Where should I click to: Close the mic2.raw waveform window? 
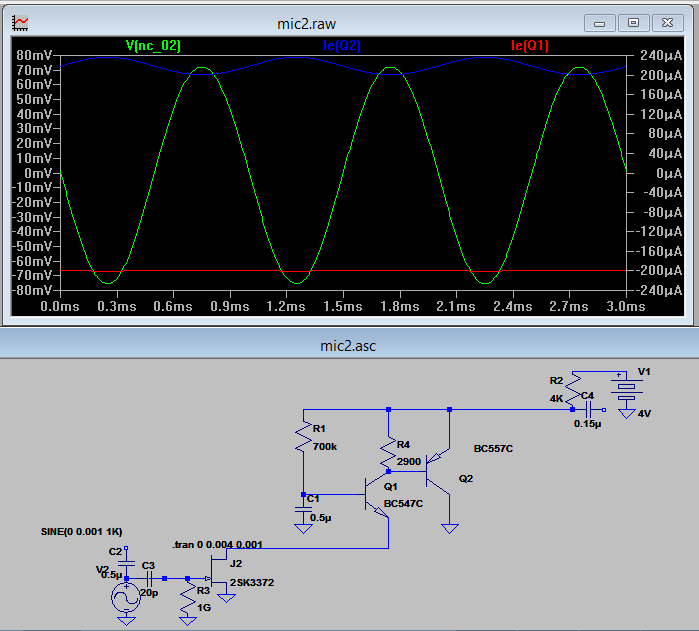pyautogui.click(x=668, y=21)
